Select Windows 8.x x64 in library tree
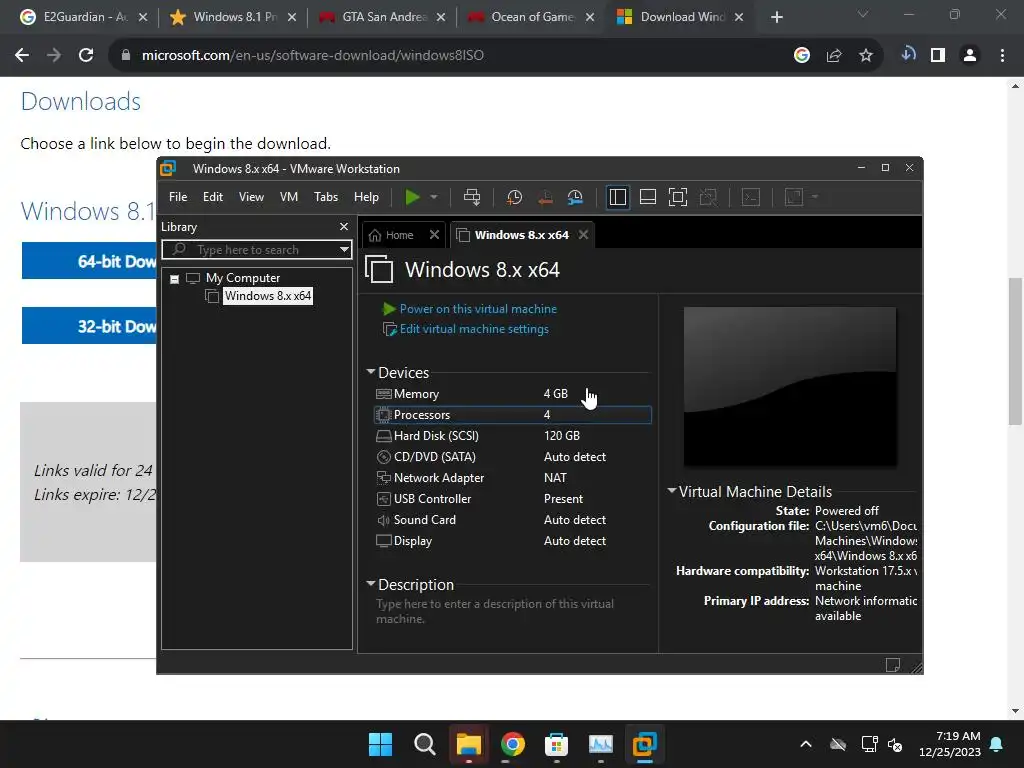Image resolution: width=1024 pixels, height=768 pixels. 268,296
